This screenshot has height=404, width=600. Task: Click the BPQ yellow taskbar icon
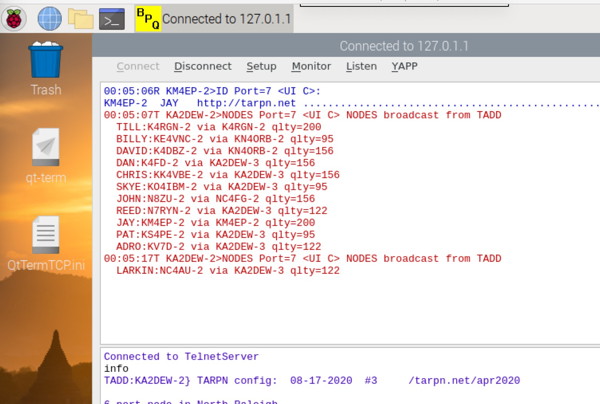pyautogui.click(x=148, y=19)
